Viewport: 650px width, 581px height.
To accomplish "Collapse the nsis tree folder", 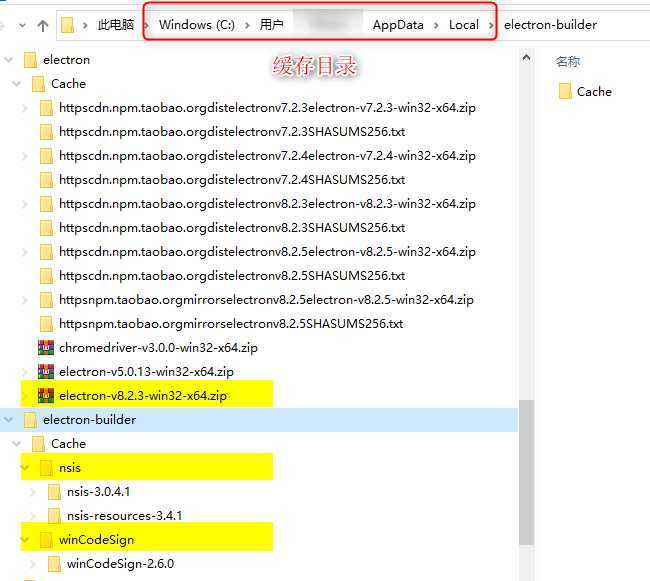I will (25, 468).
